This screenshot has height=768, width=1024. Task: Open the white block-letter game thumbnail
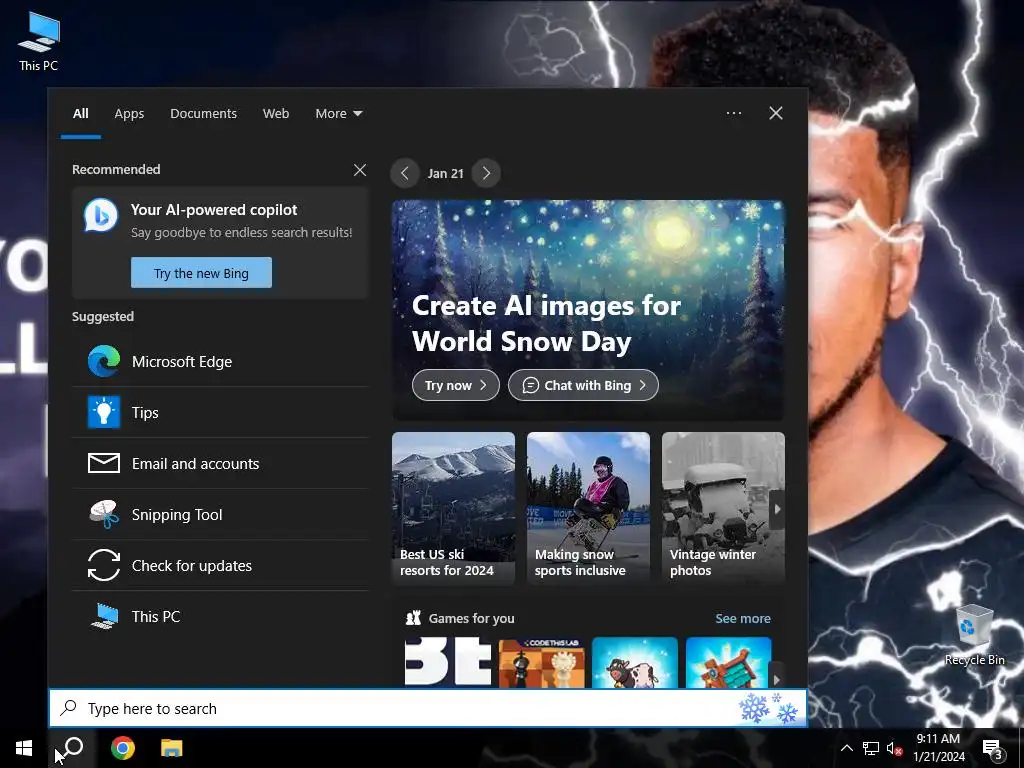[x=448, y=662]
